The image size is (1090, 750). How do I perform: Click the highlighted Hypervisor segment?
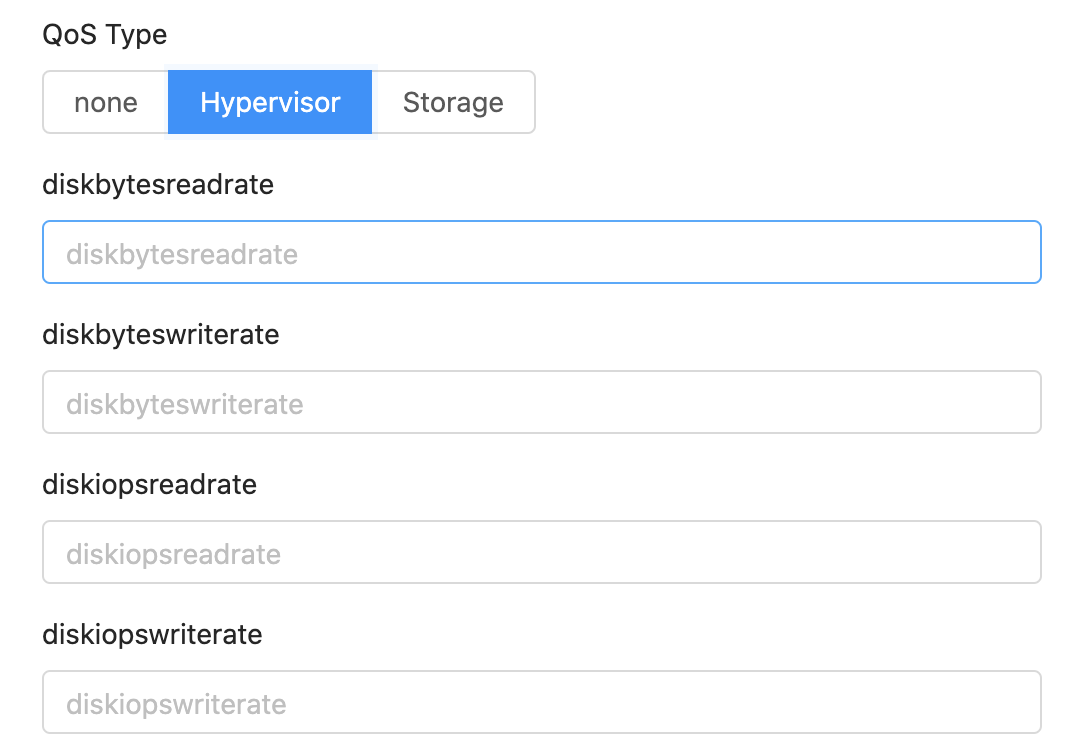pos(270,101)
